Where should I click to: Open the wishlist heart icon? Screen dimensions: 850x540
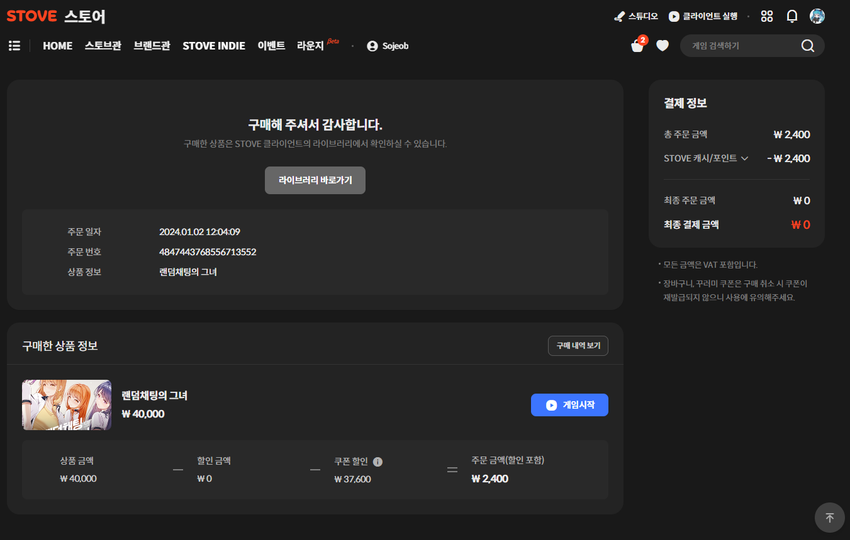pyautogui.click(x=662, y=46)
